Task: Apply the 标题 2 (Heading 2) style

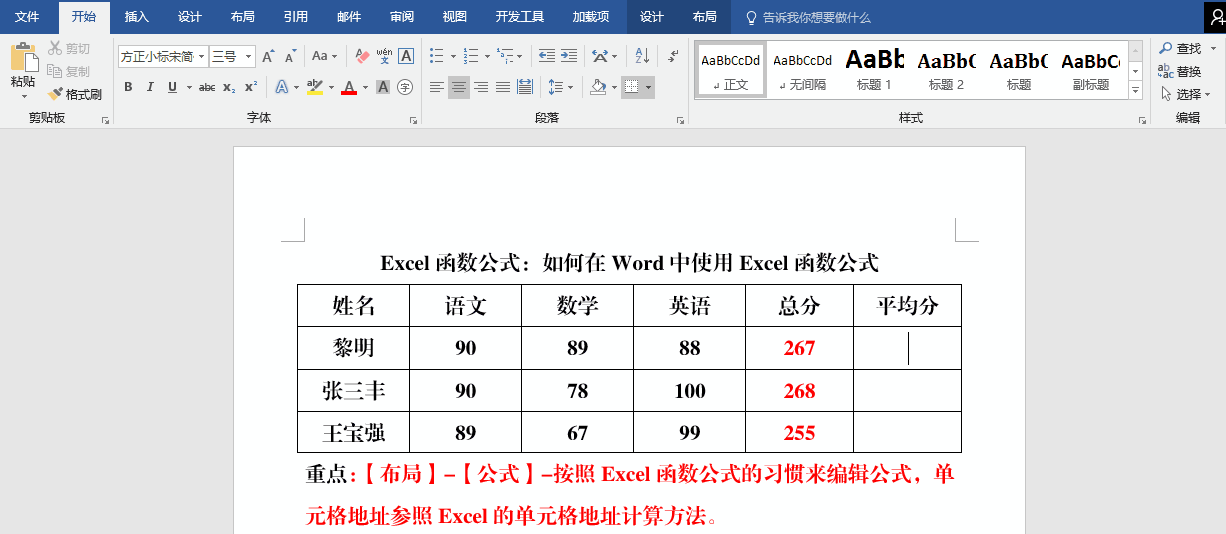Action: (946, 69)
